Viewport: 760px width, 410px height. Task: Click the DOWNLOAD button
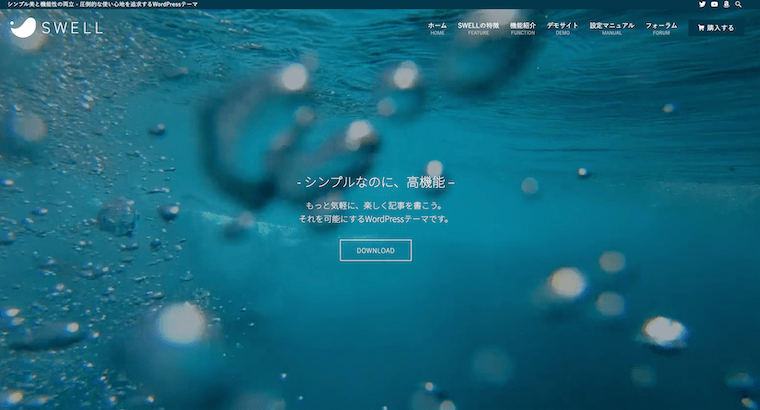[x=375, y=250]
